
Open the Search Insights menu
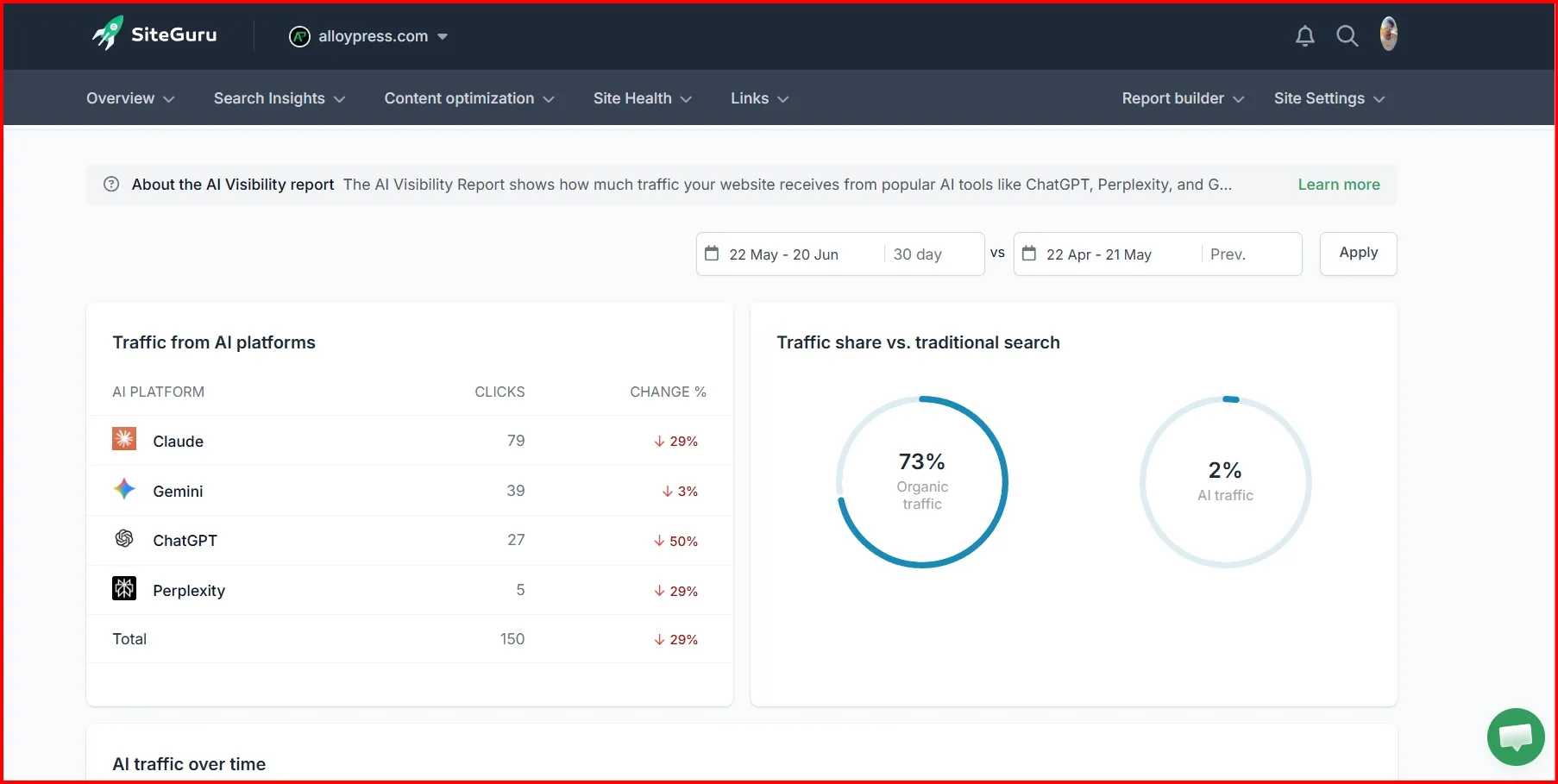[x=280, y=98]
